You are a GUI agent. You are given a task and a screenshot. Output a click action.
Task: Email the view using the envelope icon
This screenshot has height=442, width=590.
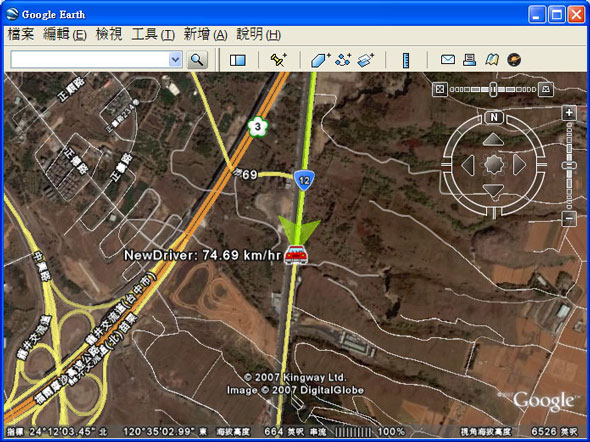(448, 59)
